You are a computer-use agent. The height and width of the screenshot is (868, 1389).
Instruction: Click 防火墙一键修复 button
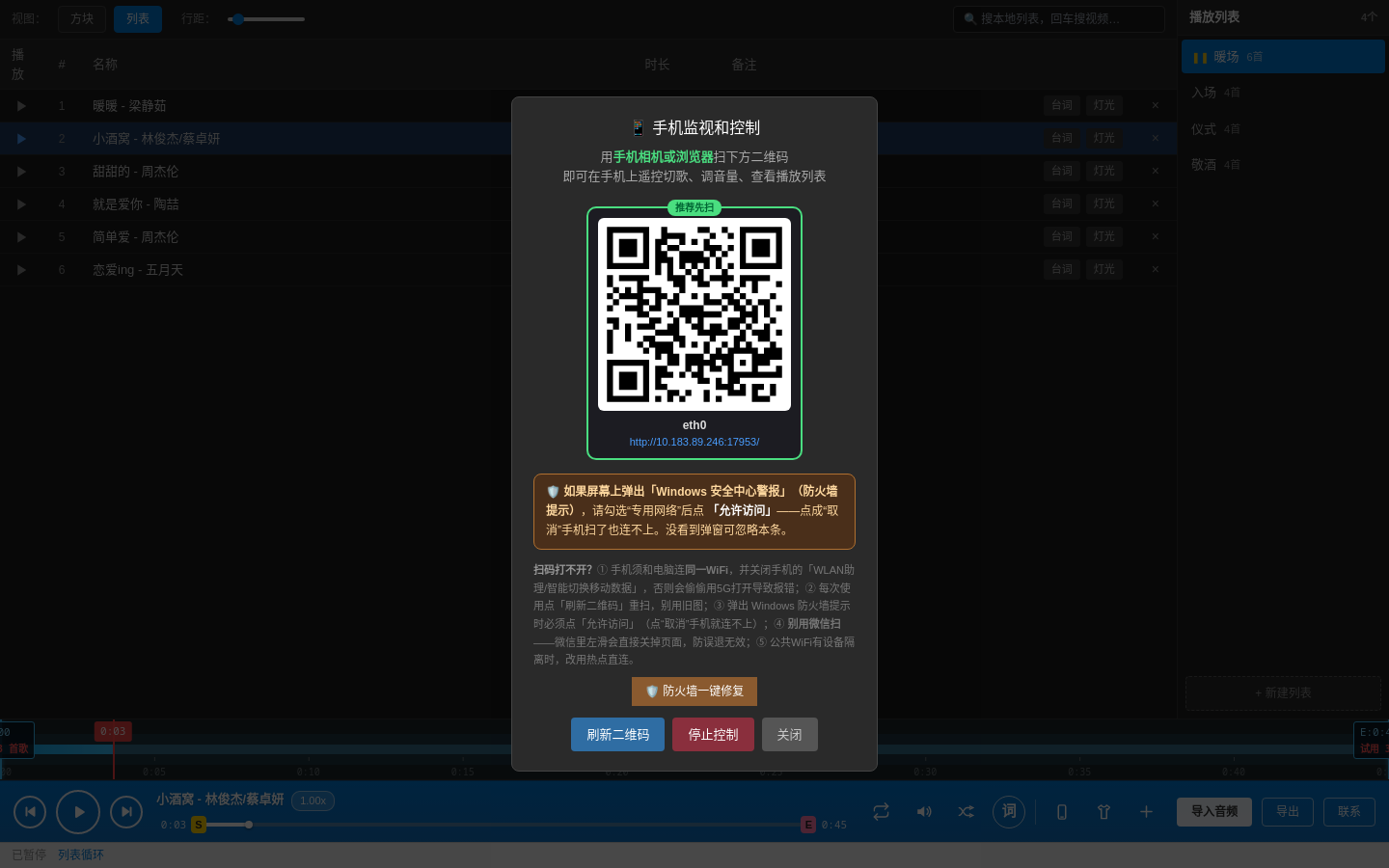point(694,692)
